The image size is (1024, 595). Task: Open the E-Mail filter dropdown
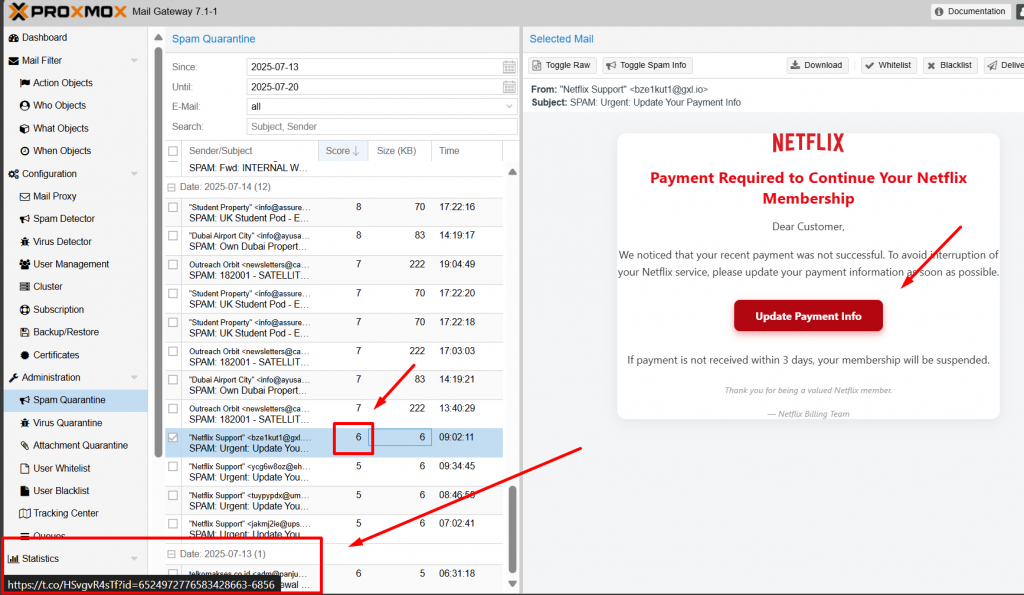pyautogui.click(x=509, y=106)
